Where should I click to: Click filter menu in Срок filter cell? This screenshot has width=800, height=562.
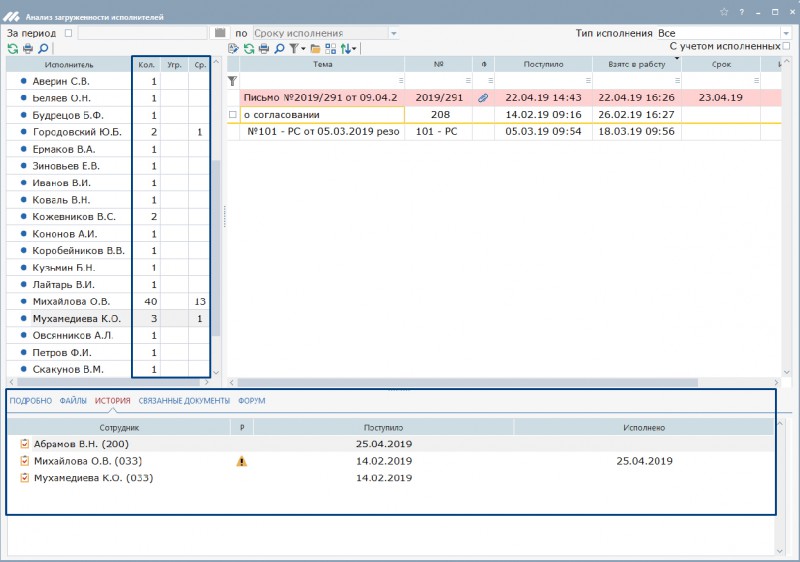click(x=757, y=81)
